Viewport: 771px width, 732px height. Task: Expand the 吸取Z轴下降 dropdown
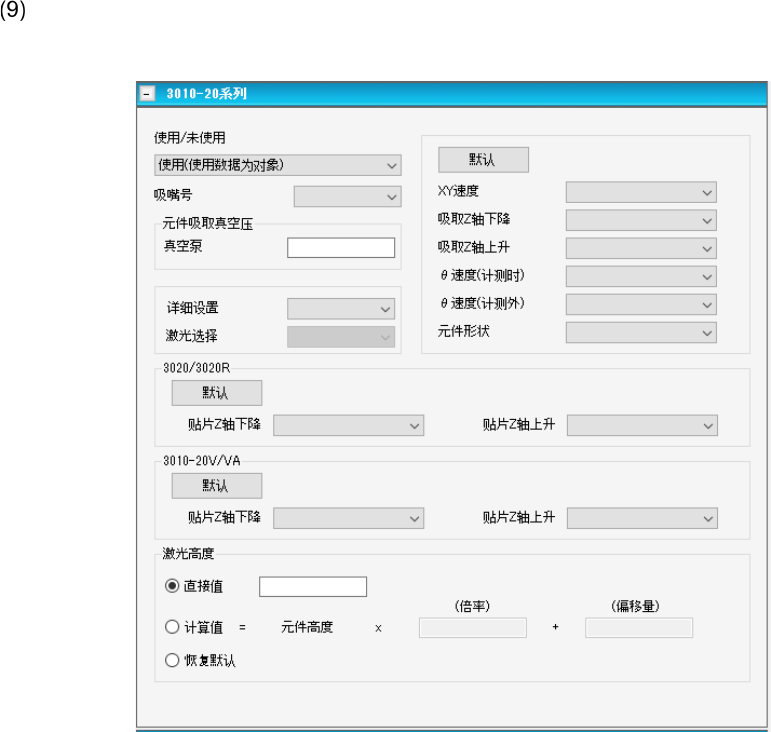point(641,220)
